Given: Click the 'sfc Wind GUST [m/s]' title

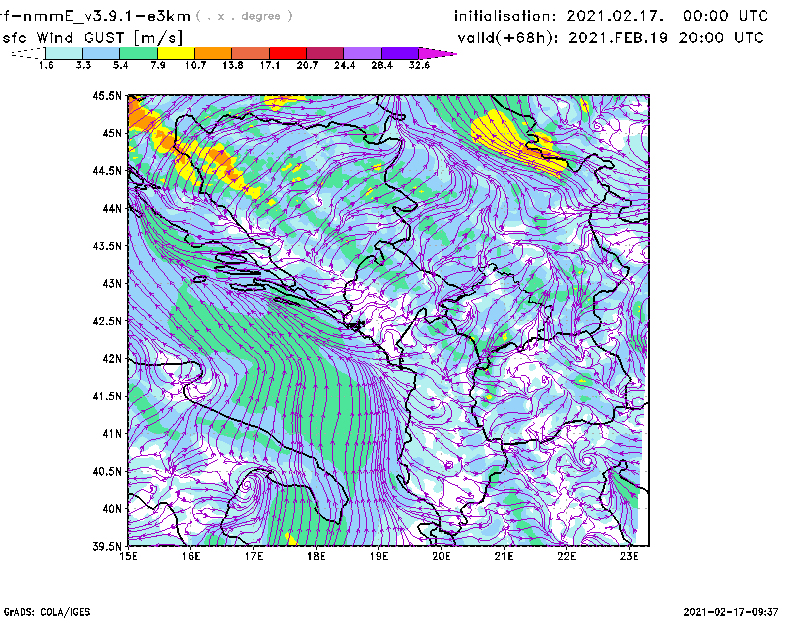Looking at the screenshot, I should click(x=93, y=38).
